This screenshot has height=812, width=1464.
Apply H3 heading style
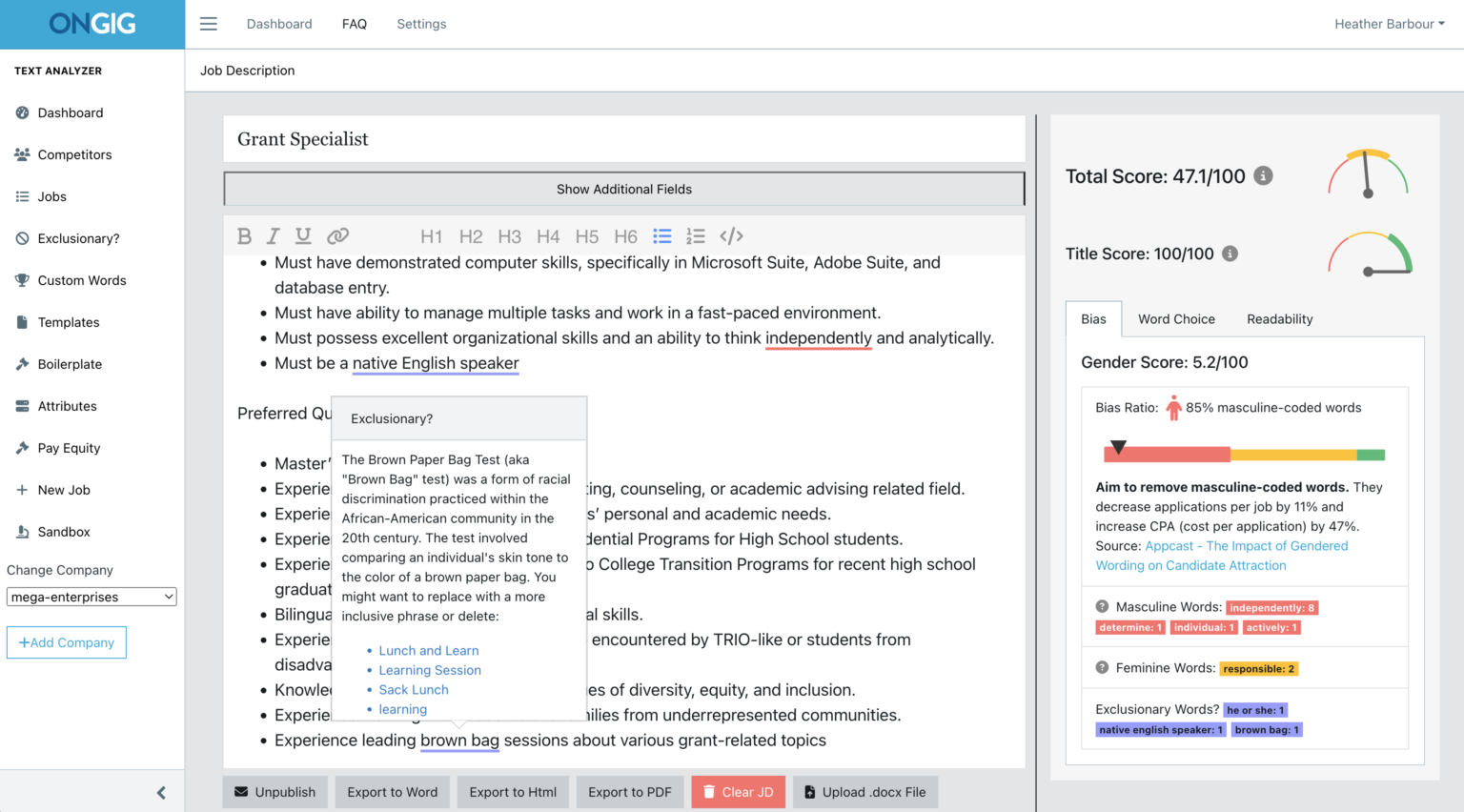[x=510, y=236]
